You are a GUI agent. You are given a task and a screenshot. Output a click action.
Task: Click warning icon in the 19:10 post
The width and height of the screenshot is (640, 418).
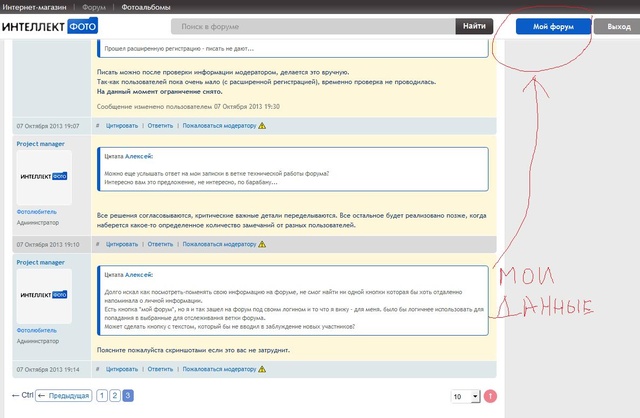click(262, 244)
